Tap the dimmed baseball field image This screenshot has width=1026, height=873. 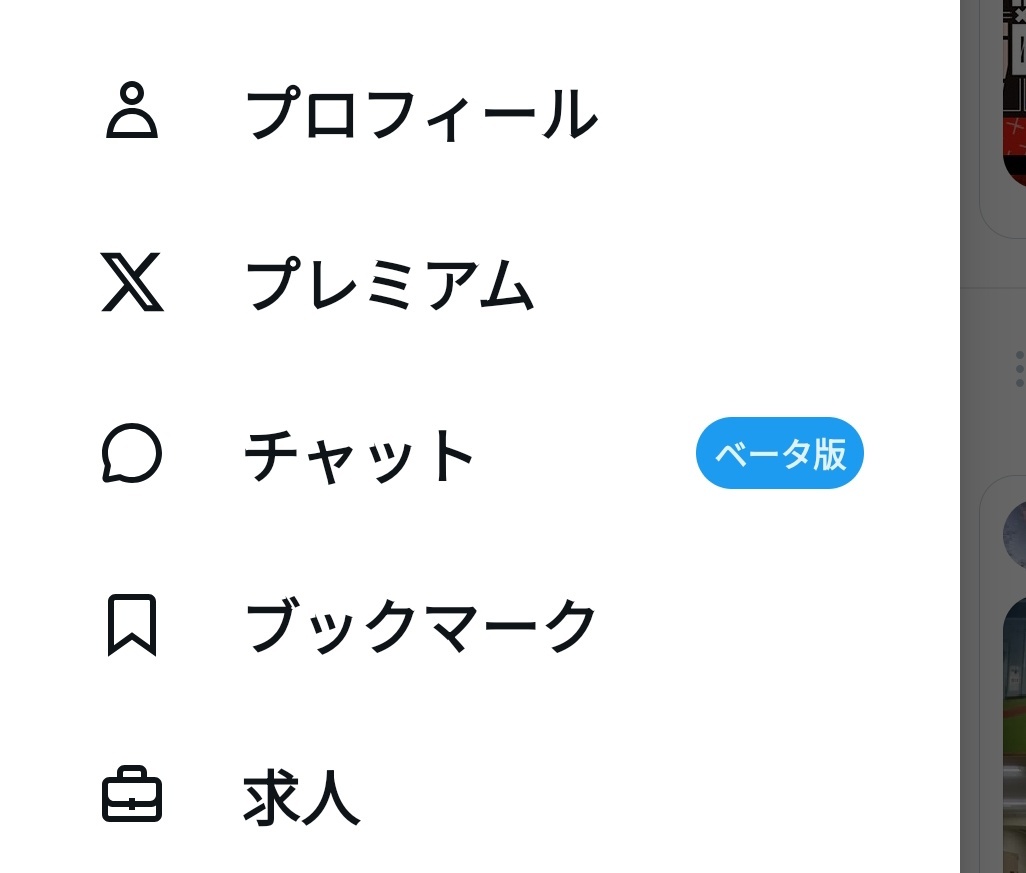coord(1014,733)
